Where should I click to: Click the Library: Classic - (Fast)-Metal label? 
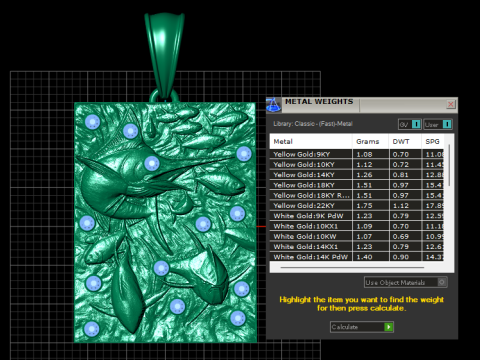313,124
